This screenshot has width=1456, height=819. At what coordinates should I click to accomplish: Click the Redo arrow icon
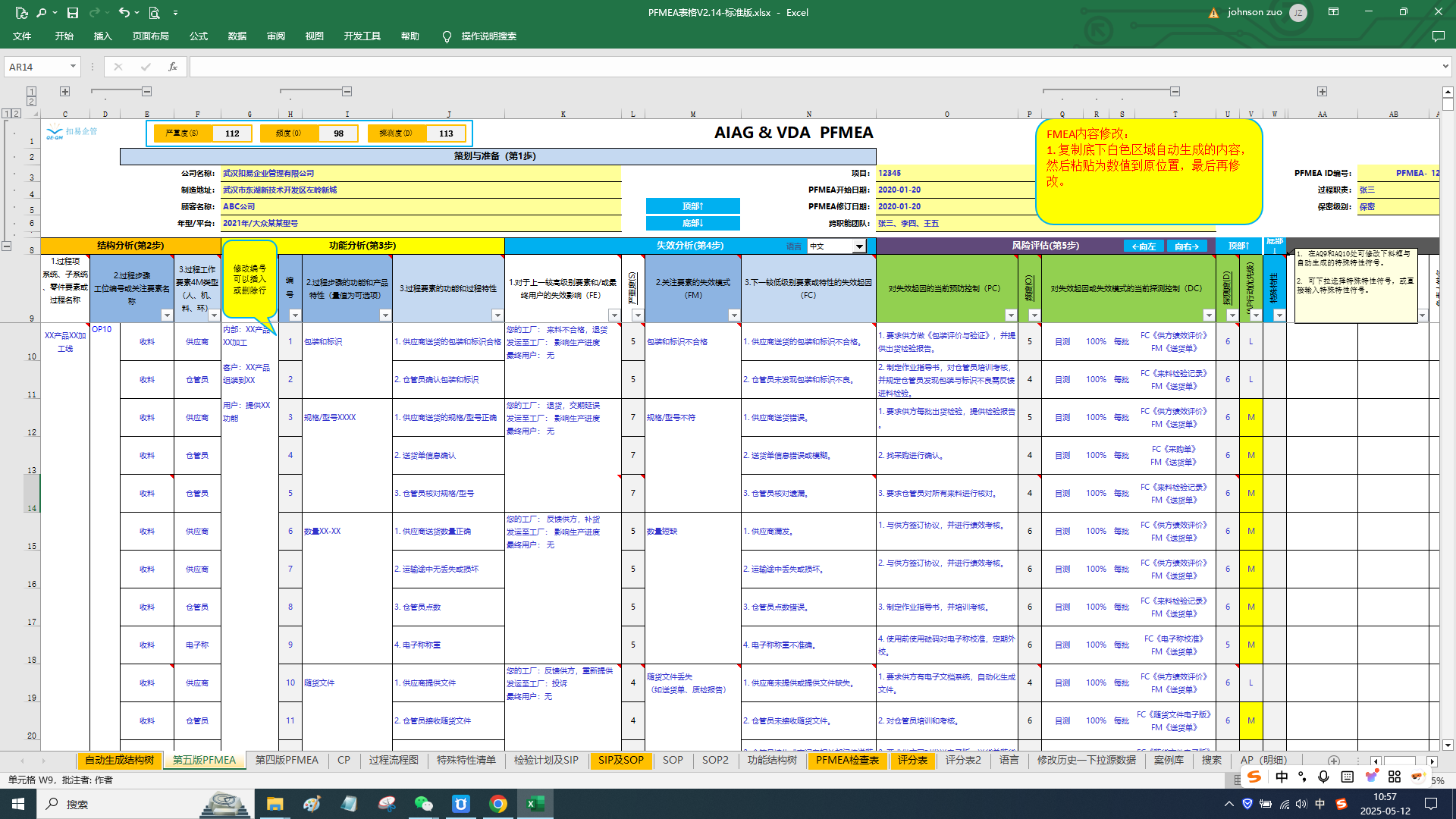point(95,13)
